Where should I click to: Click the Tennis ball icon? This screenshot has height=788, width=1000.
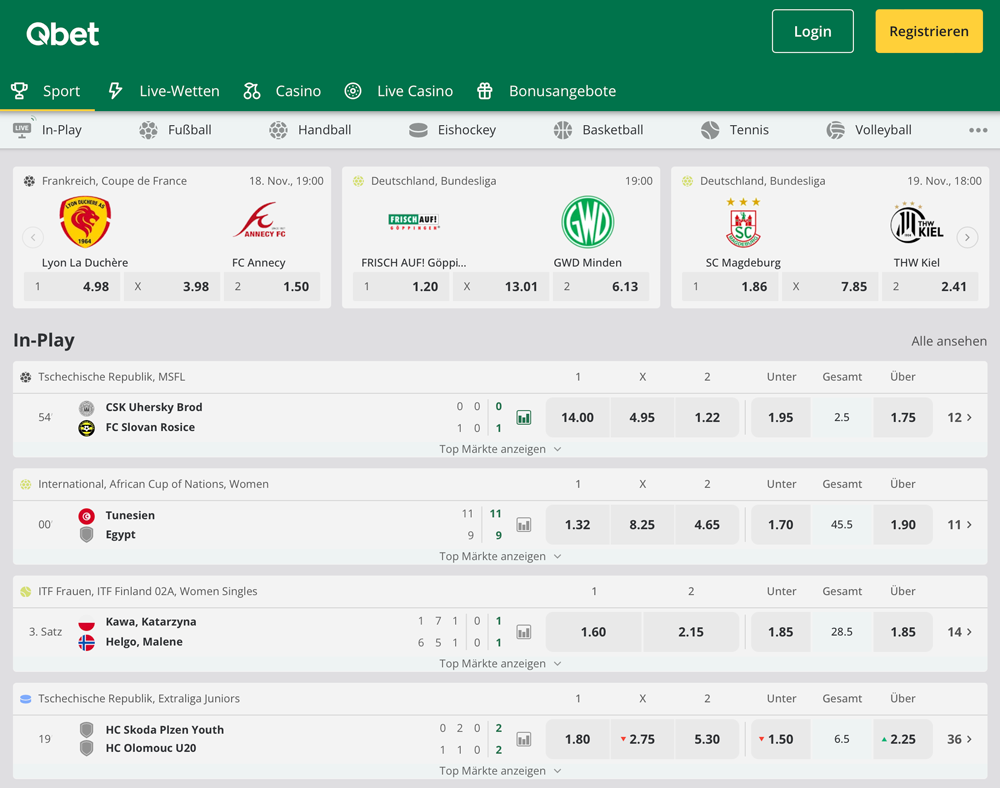[x=710, y=130]
